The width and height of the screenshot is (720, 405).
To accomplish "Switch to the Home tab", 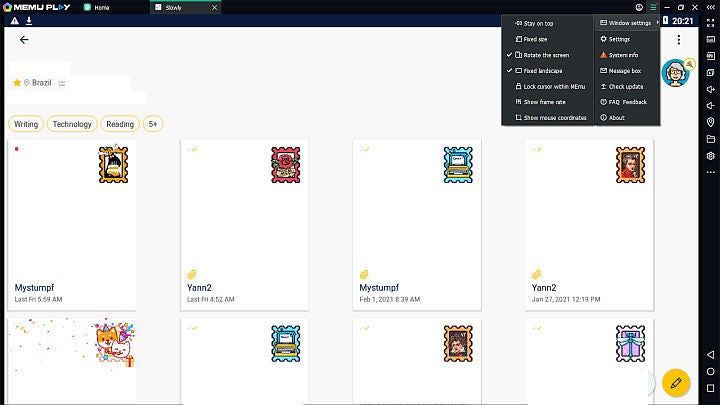I will coord(97,7).
